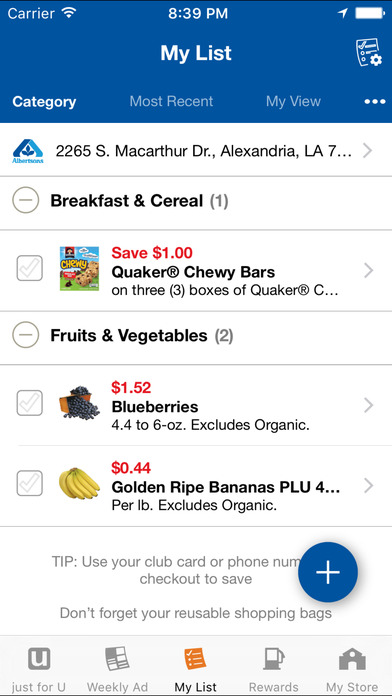Tap the Quaker Chewy Bars product thumbnail
Screen dimensions: 392x696
click(79, 269)
